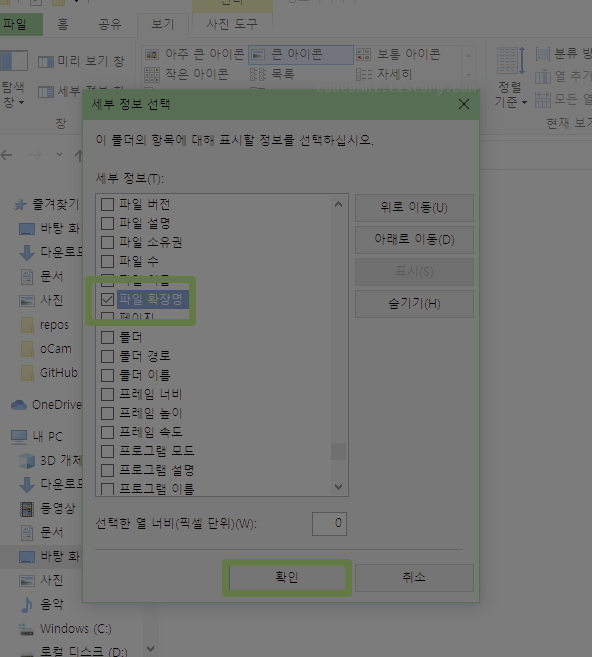Open 사진 under 즐겨찾기

coord(42,300)
